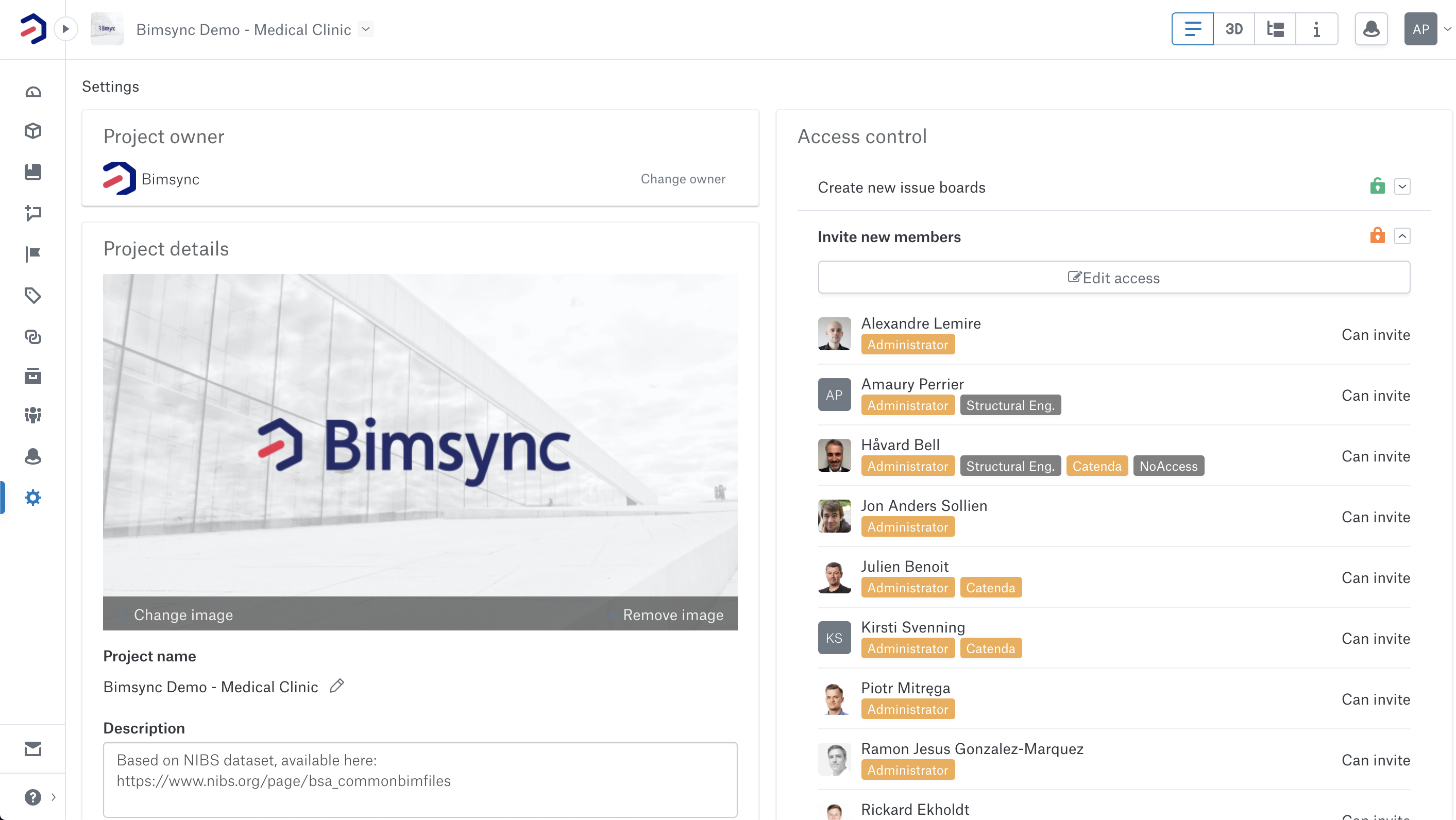Collapse Invite new members section

pos(1402,236)
